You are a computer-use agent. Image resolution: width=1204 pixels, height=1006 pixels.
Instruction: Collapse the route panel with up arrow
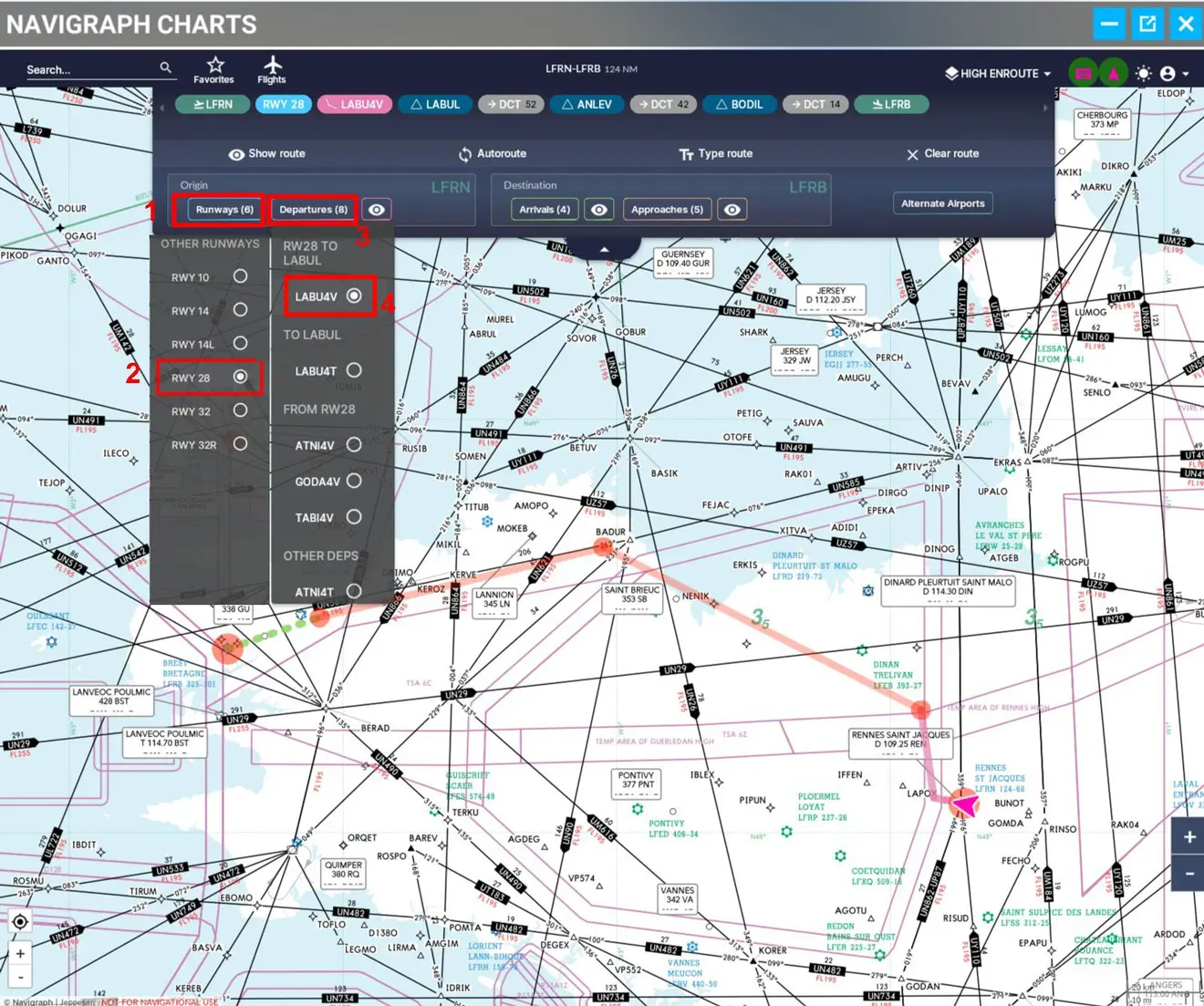coord(604,249)
